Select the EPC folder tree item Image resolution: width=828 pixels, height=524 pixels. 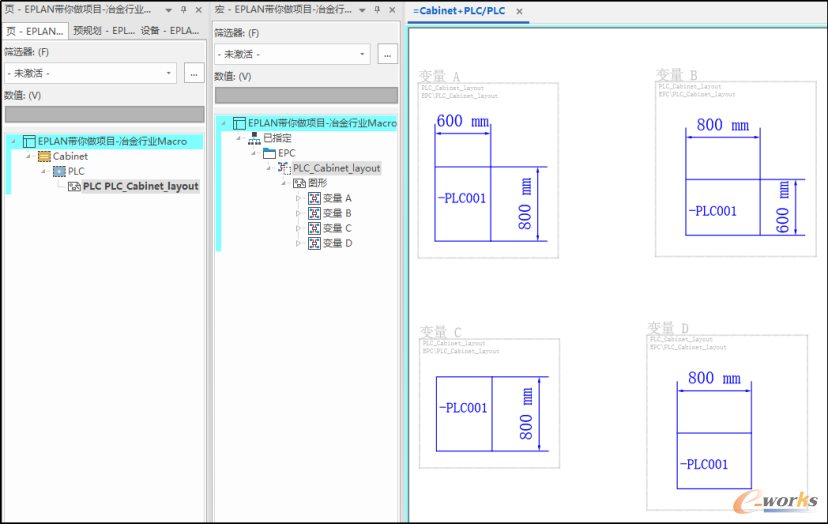pos(287,153)
